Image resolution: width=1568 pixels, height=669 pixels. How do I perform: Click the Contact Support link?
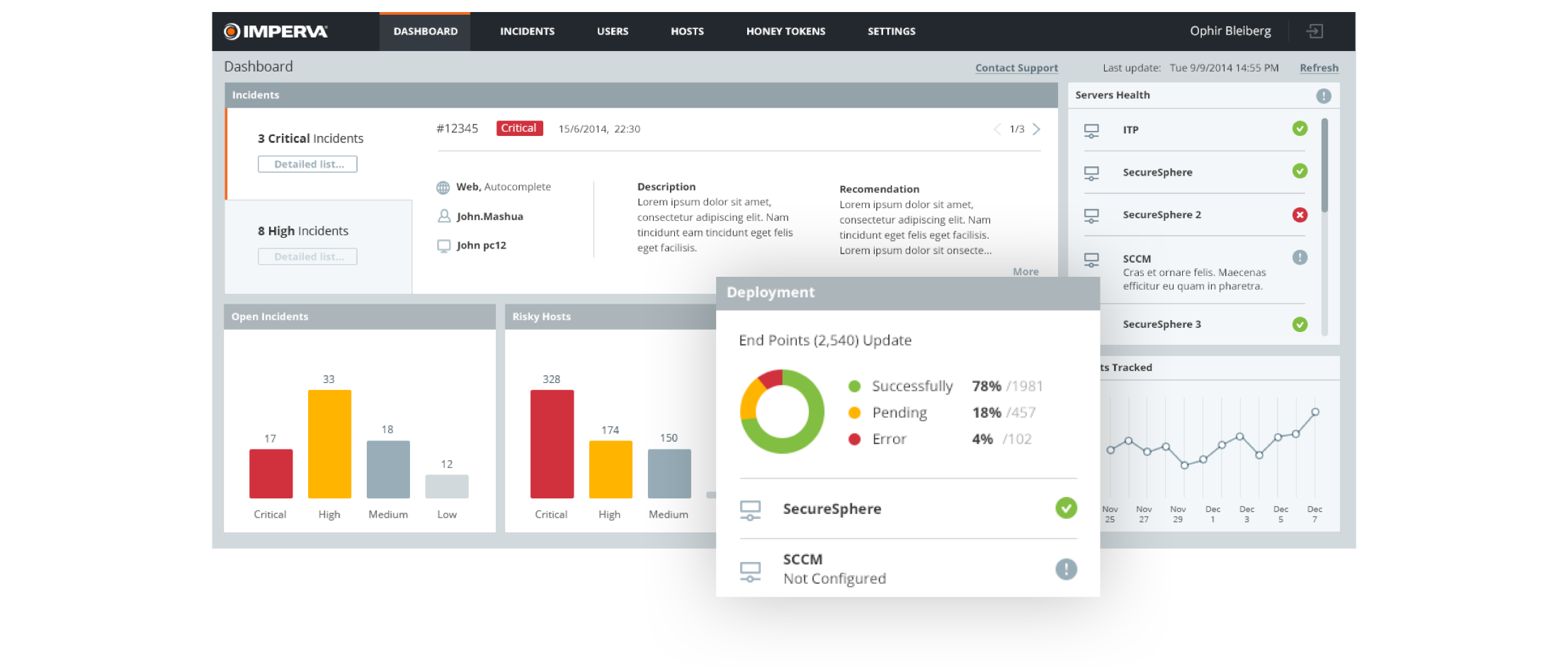click(x=1016, y=68)
